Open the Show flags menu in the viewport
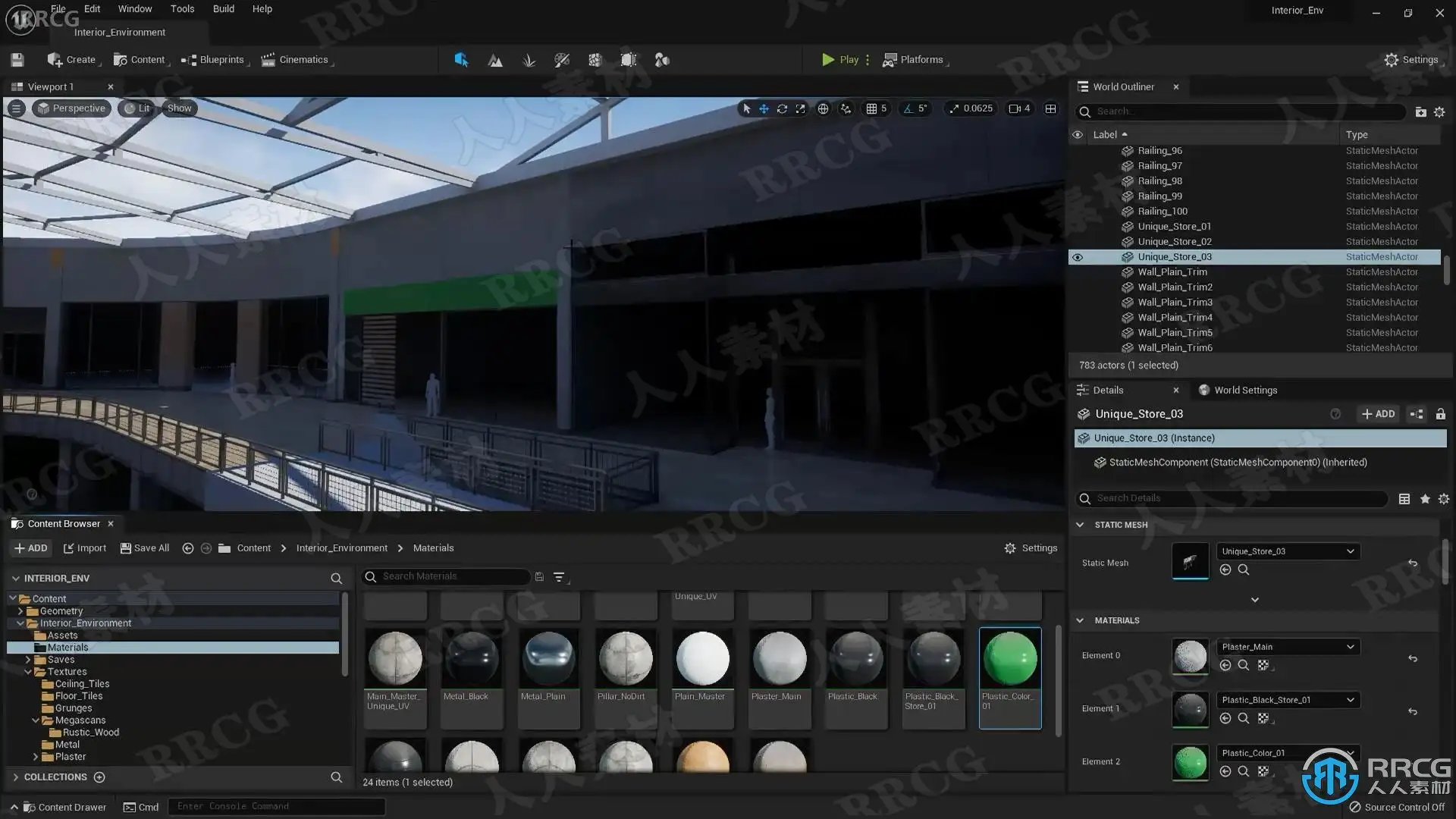The width and height of the screenshot is (1456, 819). (179, 108)
